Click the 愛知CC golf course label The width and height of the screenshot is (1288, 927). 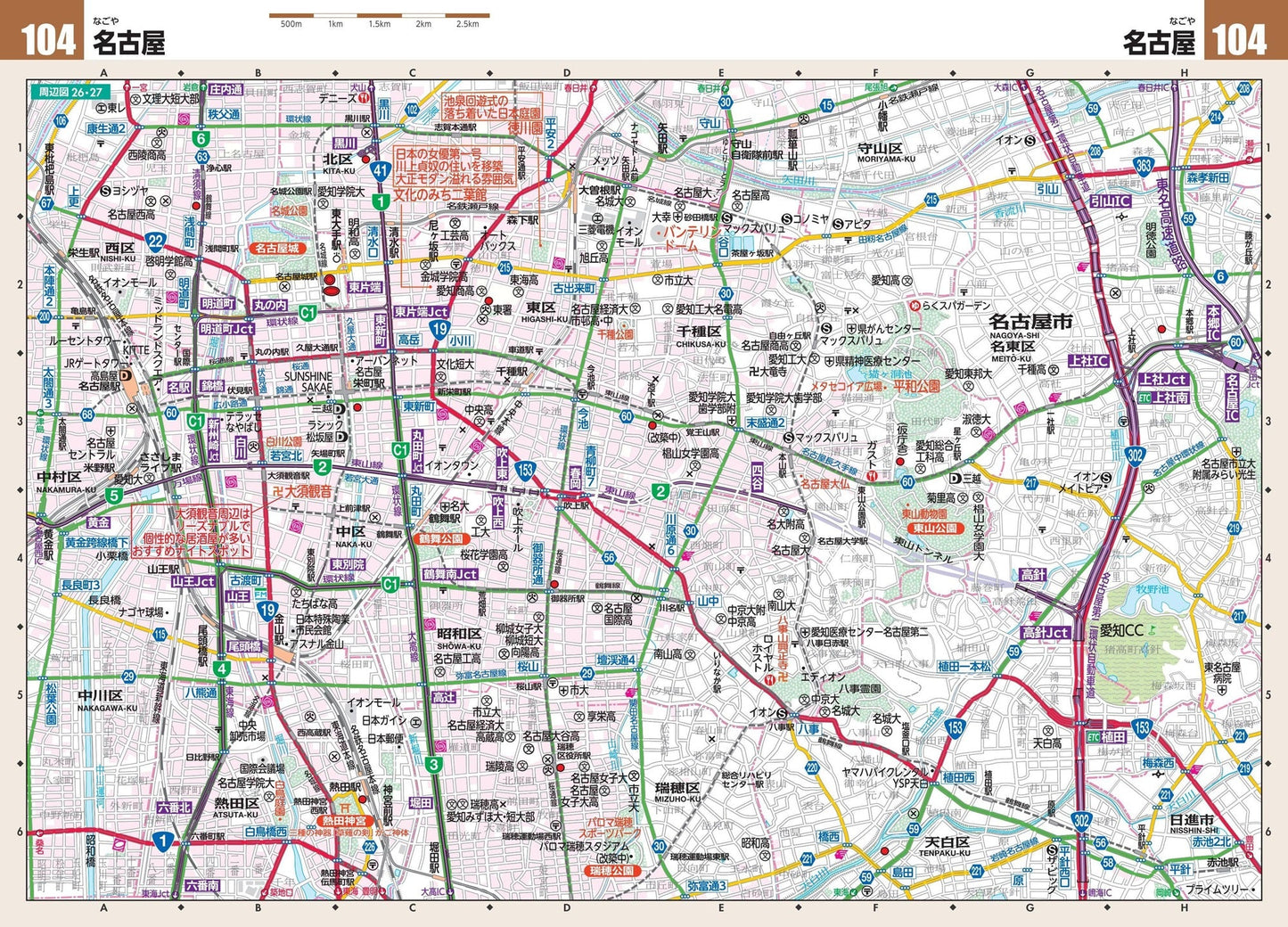coord(1120,630)
